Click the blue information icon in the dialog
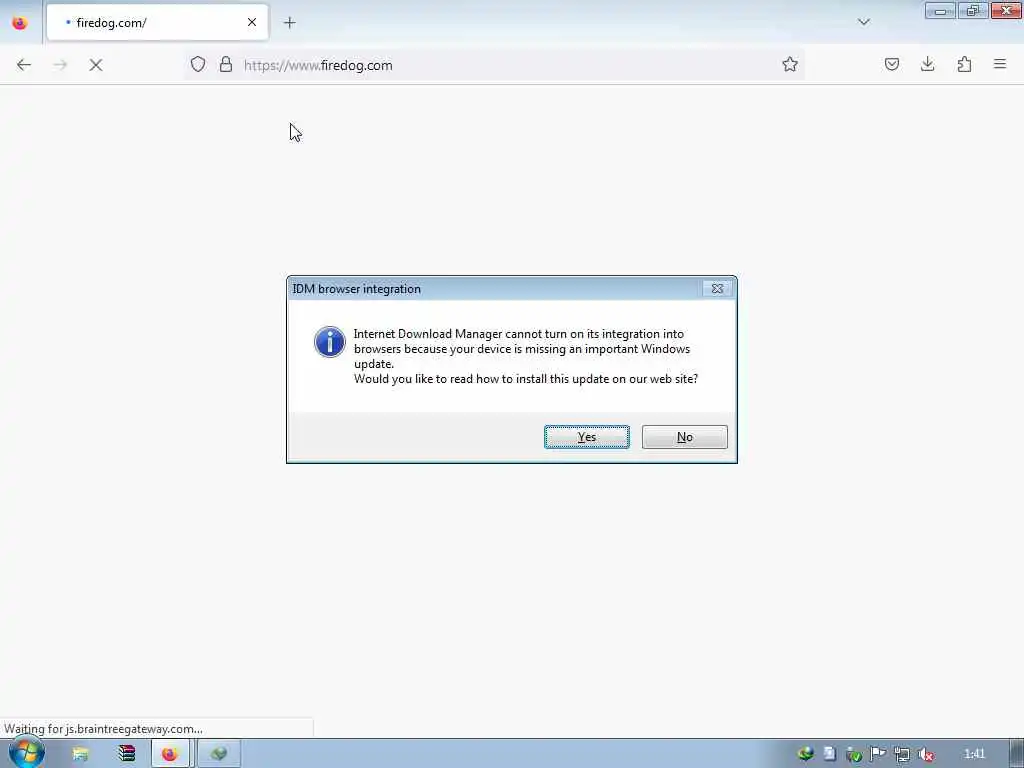This screenshot has height=768, width=1024. tap(330, 342)
